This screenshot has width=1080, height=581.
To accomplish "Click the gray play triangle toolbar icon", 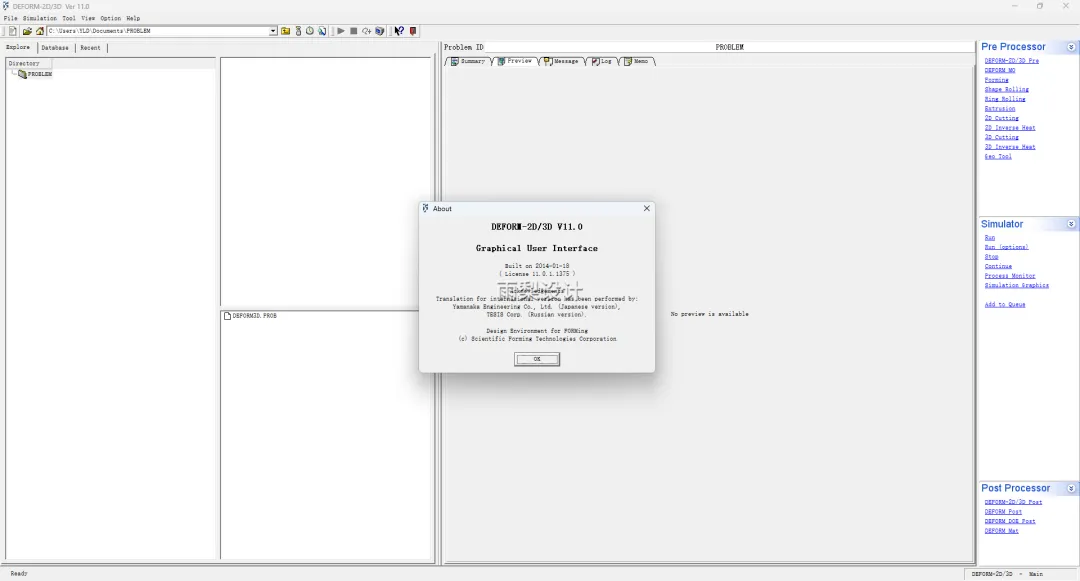I will coord(340,31).
